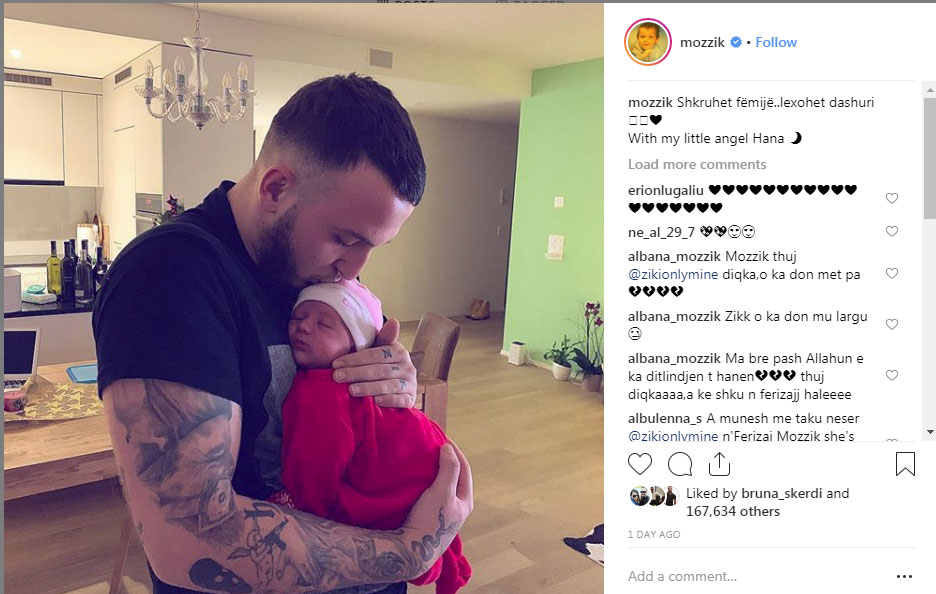Save the post with the bookmark icon

tap(905, 464)
